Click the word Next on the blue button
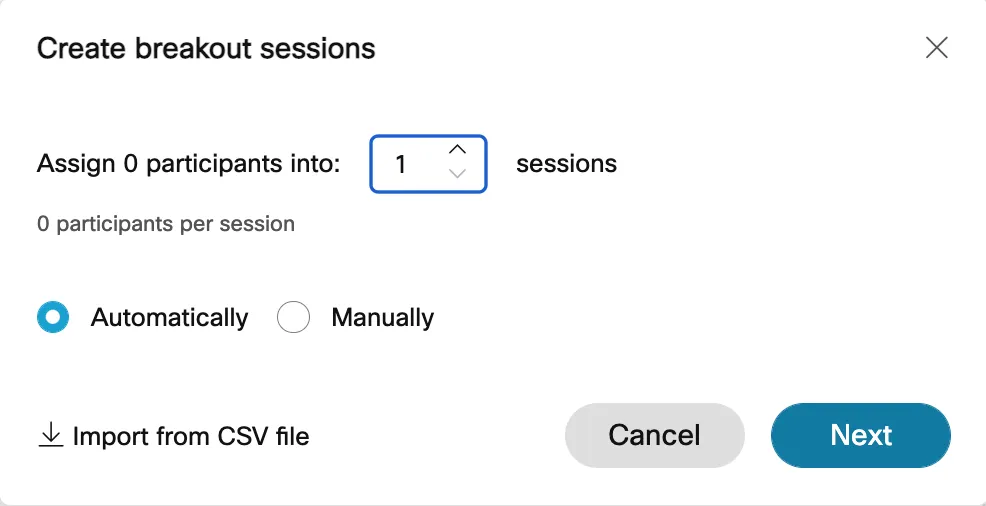 tap(861, 435)
